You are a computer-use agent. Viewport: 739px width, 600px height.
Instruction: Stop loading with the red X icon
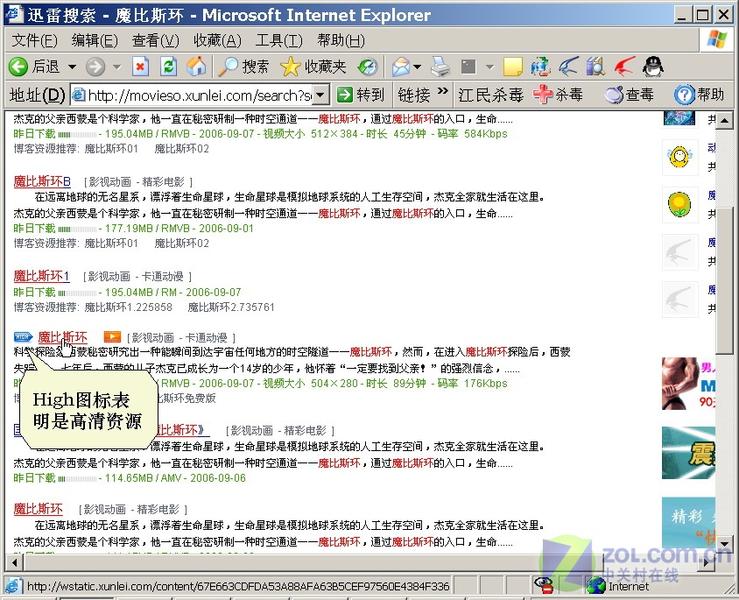[x=140, y=67]
